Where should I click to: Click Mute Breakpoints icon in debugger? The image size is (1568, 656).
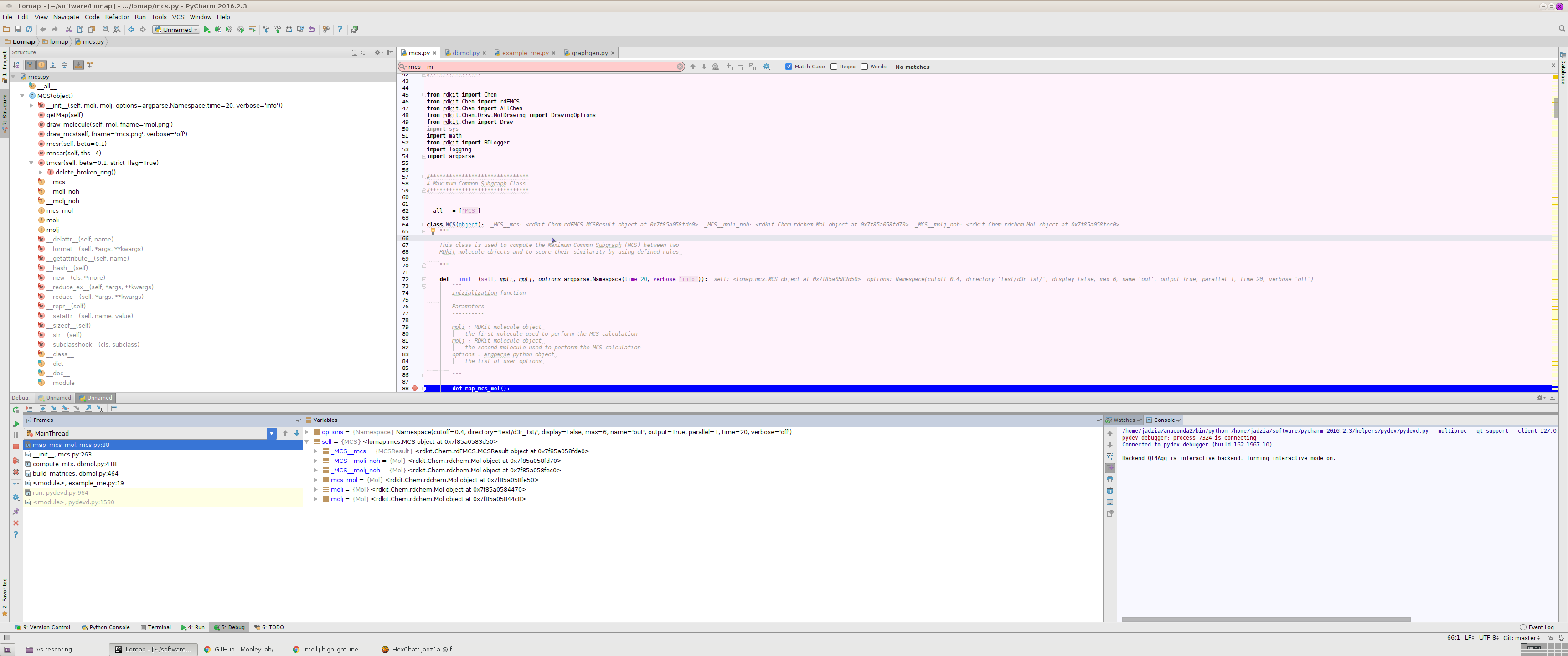(16, 472)
